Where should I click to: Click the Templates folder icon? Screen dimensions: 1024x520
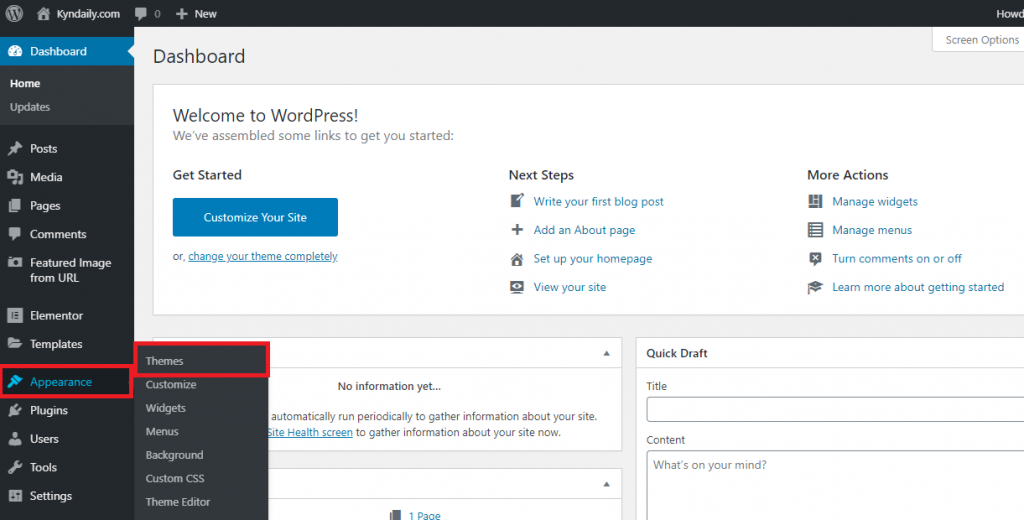coord(15,344)
